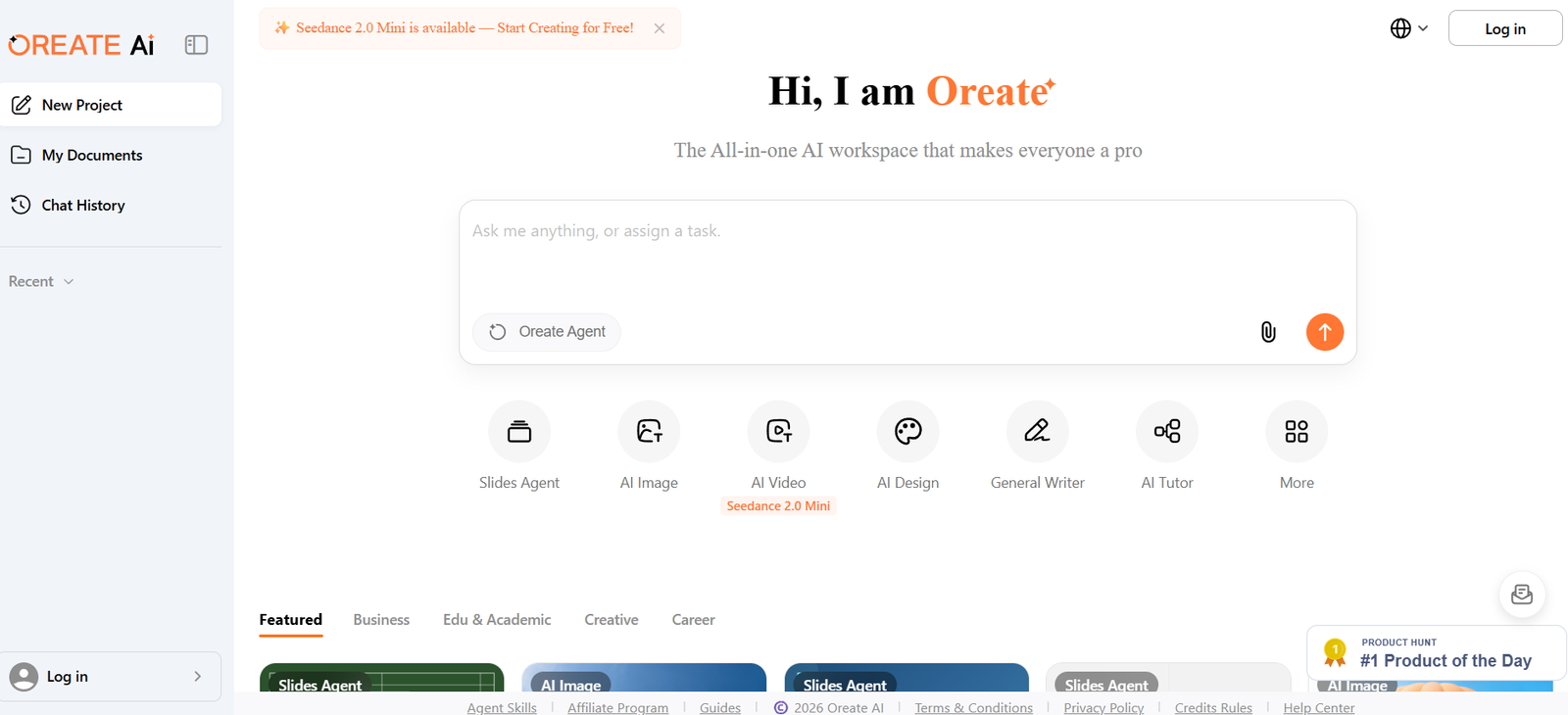Open the language globe dropdown
This screenshot has height=715, width=1568.
(1409, 28)
